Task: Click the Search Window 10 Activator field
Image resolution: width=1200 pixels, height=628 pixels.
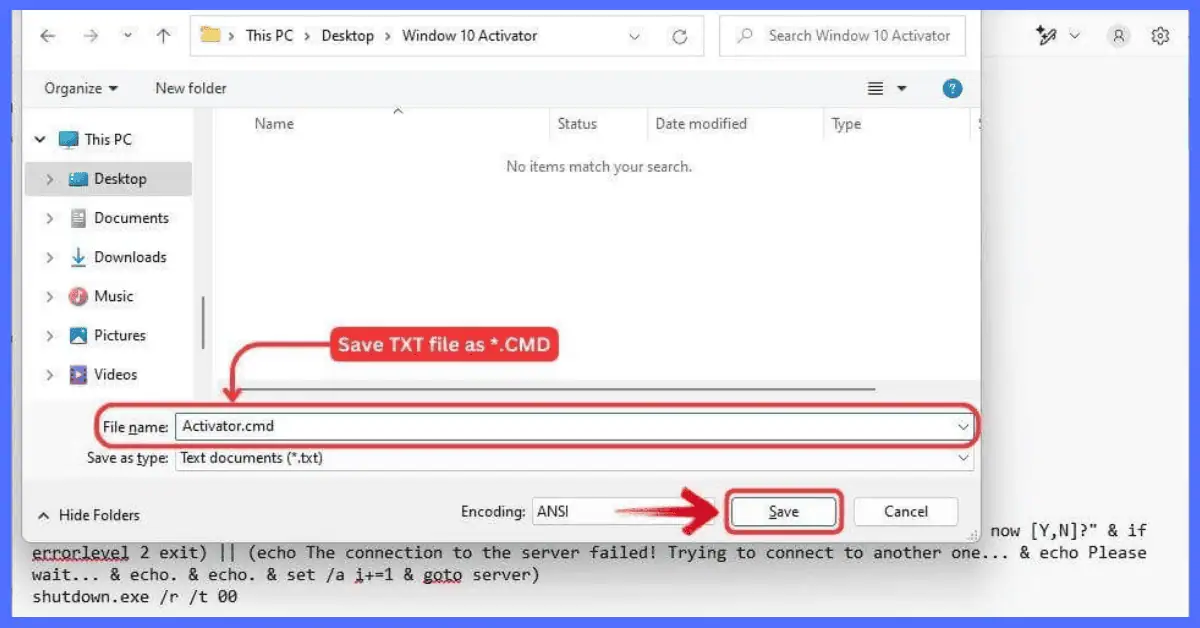Action: (842, 36)
